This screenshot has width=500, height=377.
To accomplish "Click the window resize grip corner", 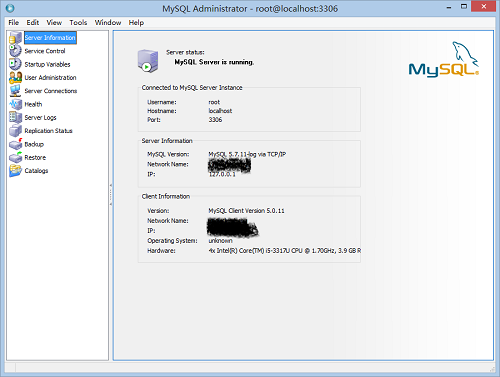I will 492,369.
